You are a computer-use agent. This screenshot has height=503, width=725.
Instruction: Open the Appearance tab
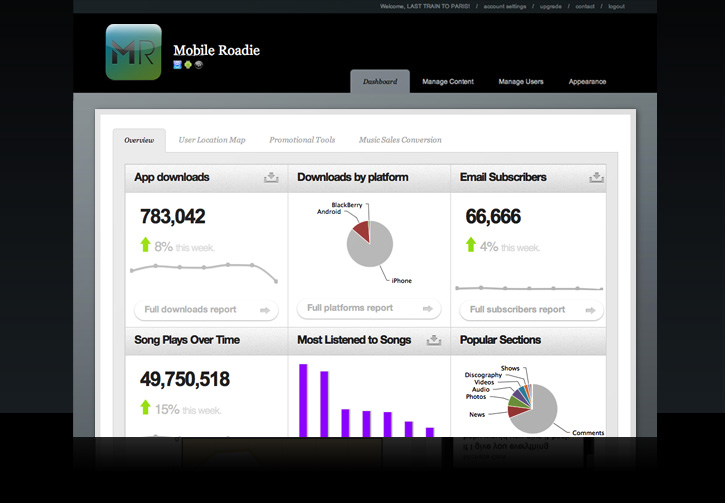(587, 81)
